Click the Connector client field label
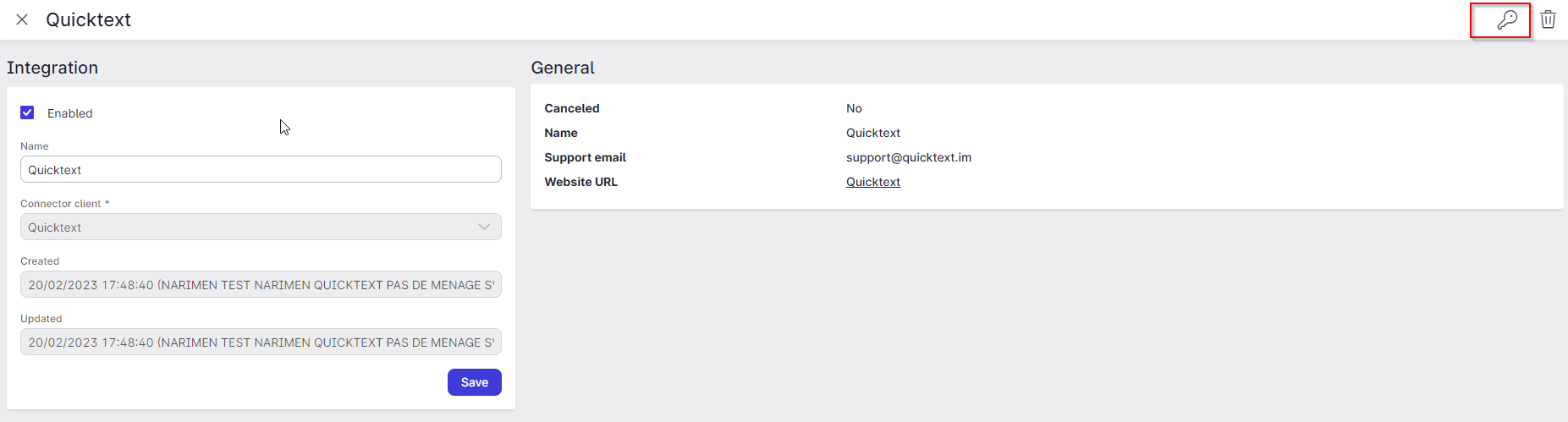 (61, 204)
